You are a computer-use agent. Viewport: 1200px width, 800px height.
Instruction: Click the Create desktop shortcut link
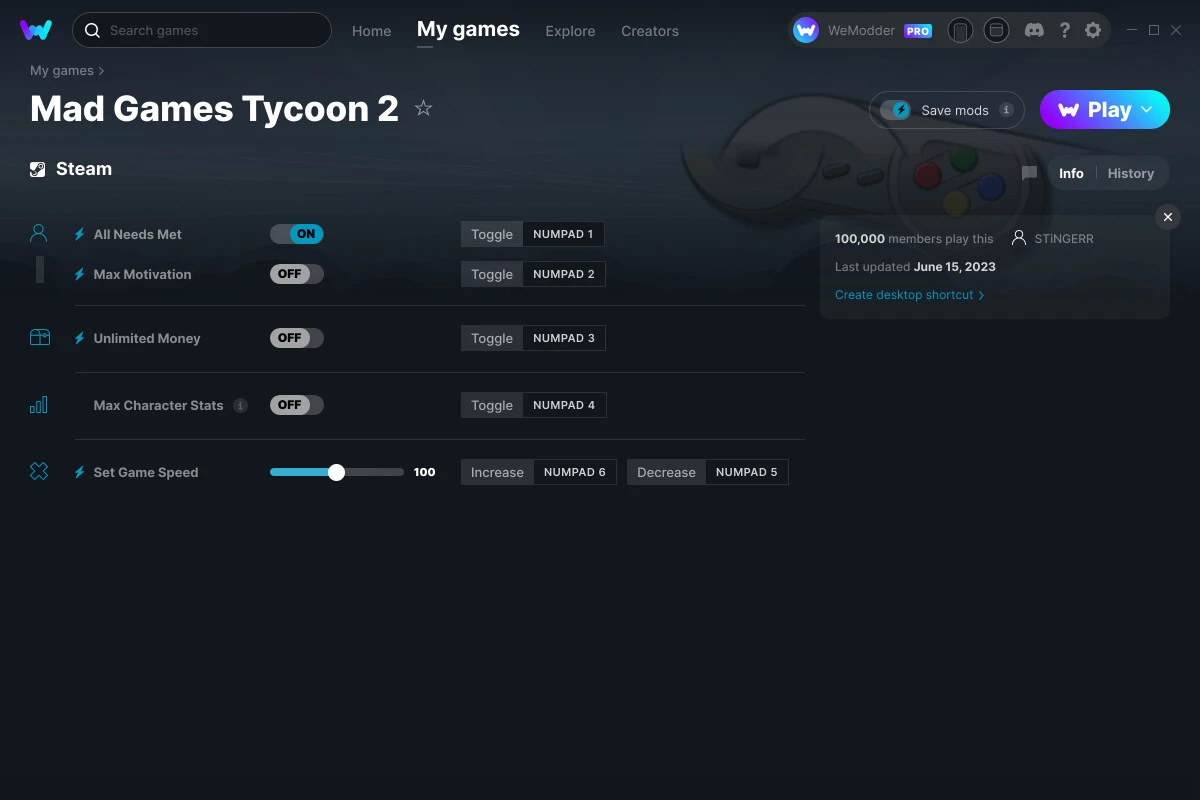click(x=904, y=295)
